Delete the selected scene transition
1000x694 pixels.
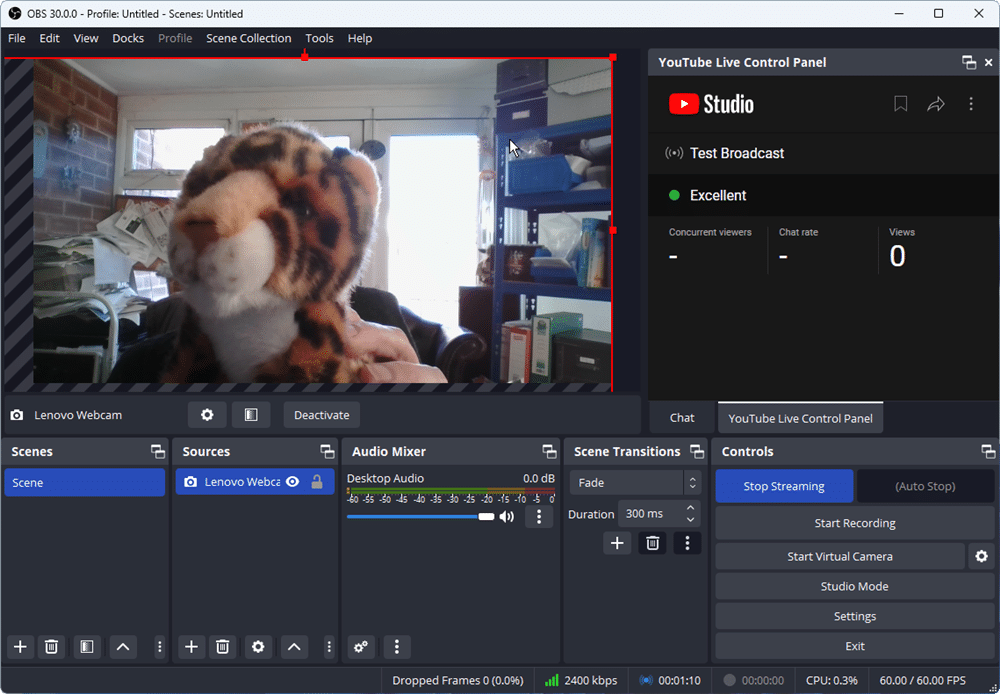click(652, 543)
